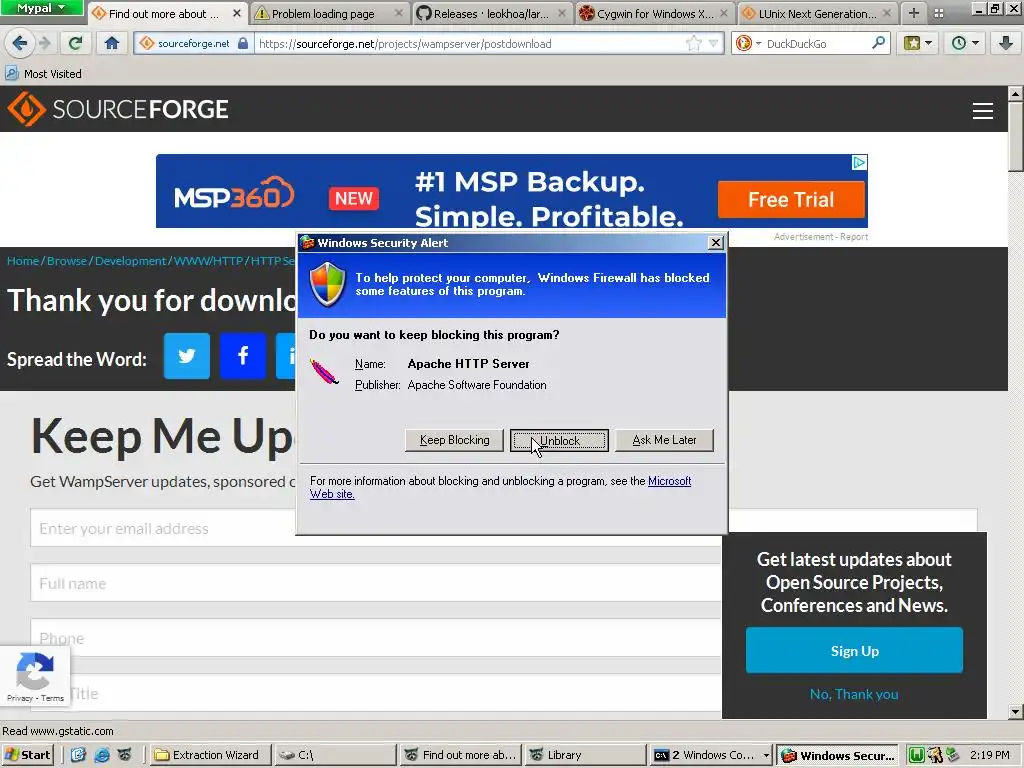This screenshot has width=1024, height=768.
Task: Open history clock toolbar dropdown
Action: pos(965,44)
